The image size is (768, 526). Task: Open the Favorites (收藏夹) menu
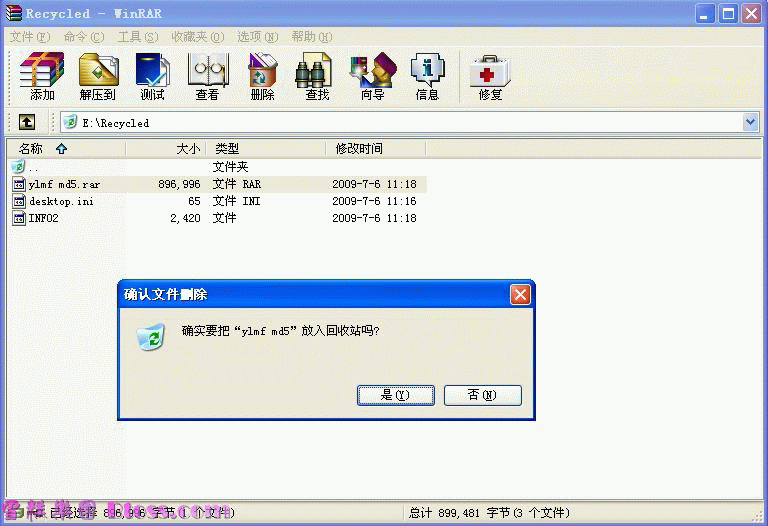[197, 37]
